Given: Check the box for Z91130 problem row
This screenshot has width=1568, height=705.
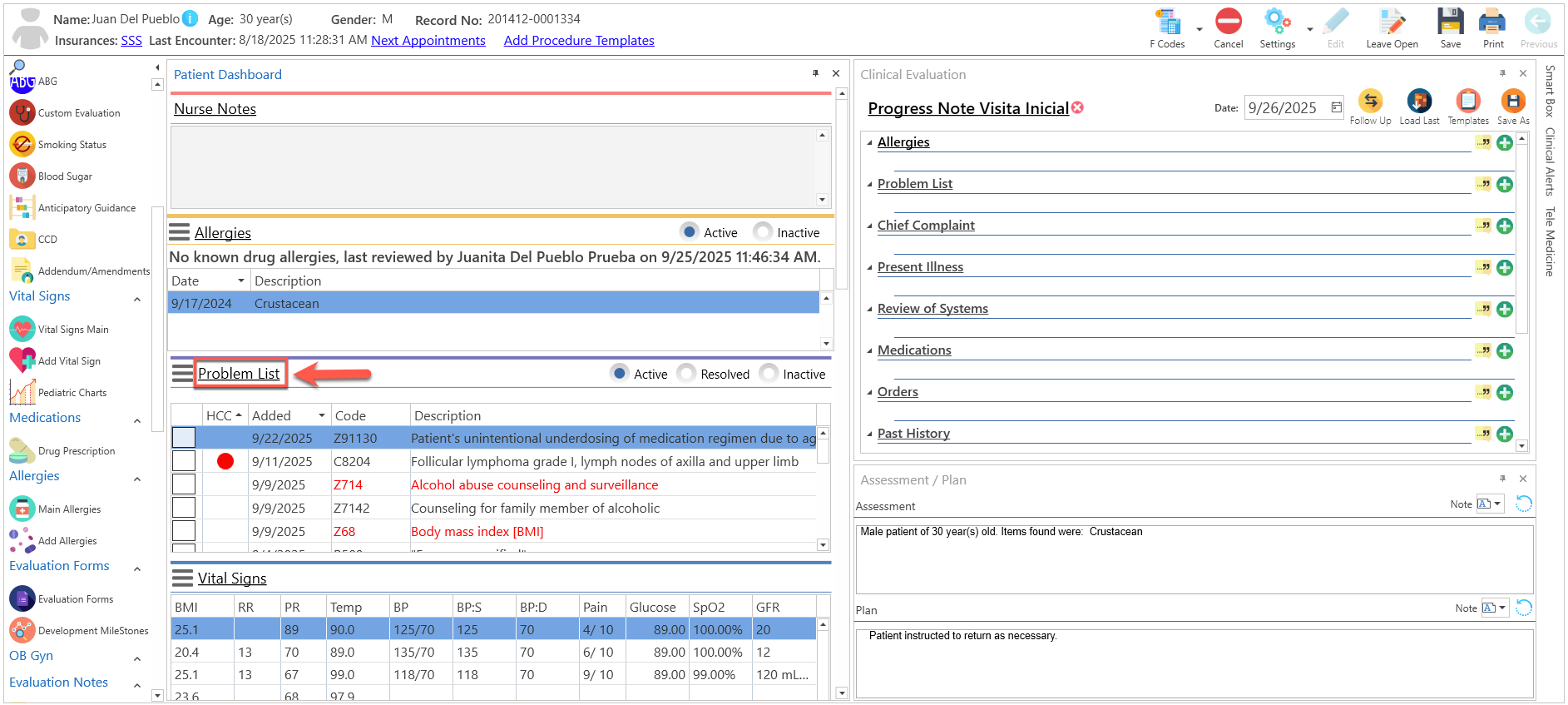Looking at the screenshot, I should point(184,438).
